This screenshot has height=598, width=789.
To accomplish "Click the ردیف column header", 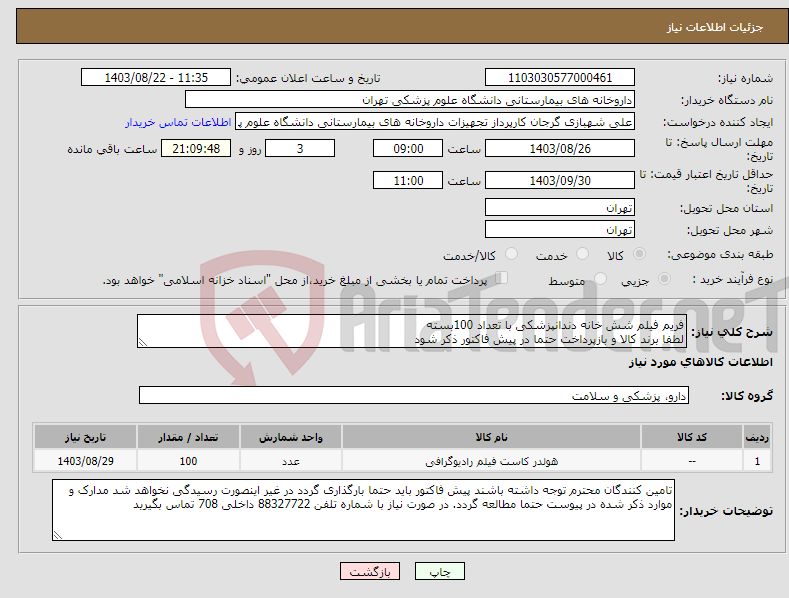I will pyautogui.click(x=757, y=437).
